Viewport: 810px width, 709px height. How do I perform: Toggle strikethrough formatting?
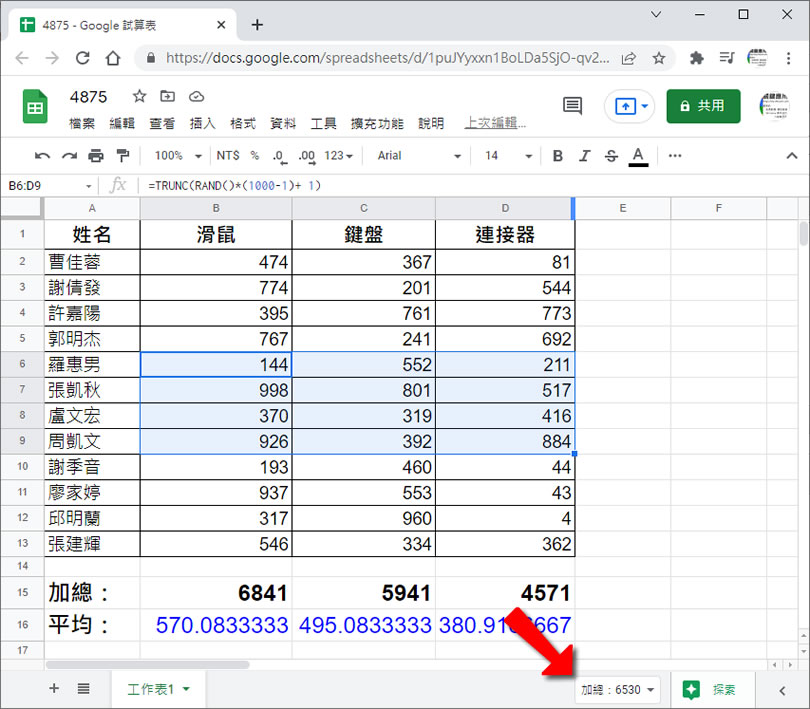pyautogui.click(x=611, y=156)
